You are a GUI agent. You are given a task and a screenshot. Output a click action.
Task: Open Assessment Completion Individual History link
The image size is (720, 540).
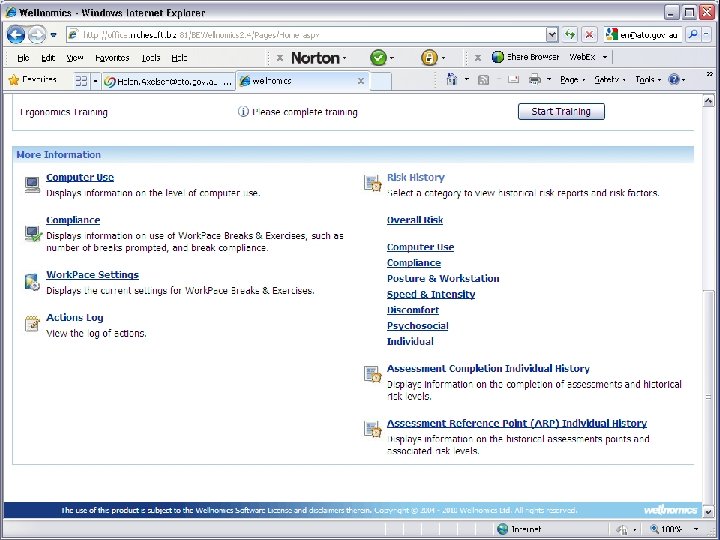tap(488, 368)
